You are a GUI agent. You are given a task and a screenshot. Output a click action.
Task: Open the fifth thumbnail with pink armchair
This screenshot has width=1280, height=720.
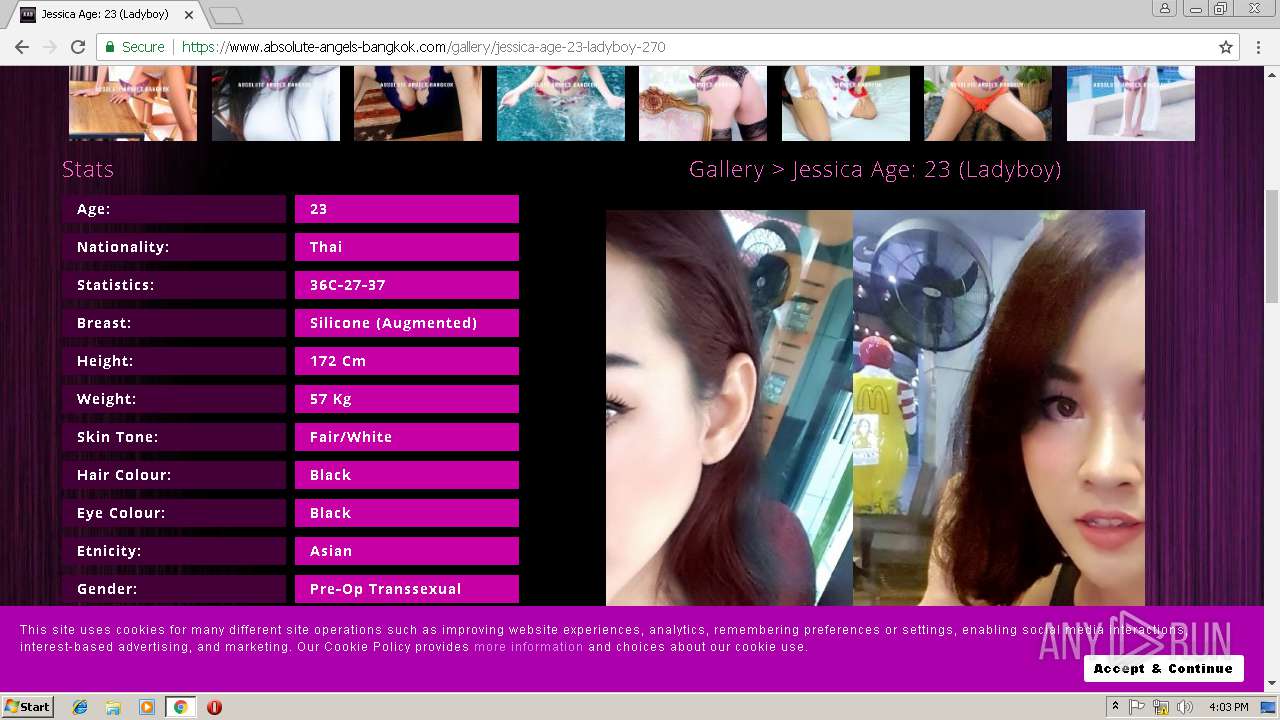(x=703, y=103)
